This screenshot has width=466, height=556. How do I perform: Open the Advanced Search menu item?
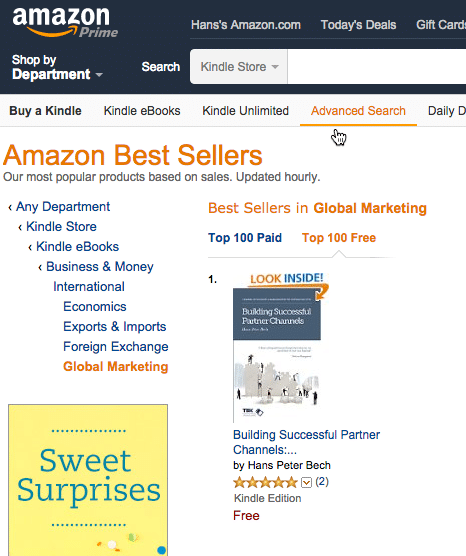(x=358, y=111)
